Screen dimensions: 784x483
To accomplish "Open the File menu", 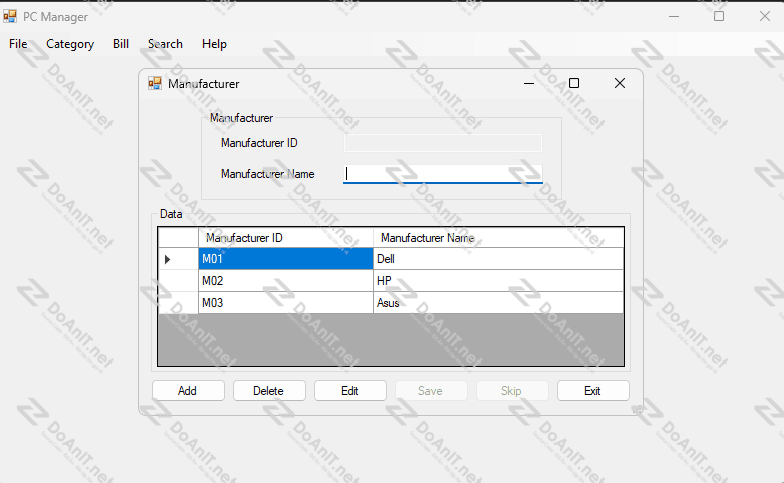I will click(x=18, y=44).
